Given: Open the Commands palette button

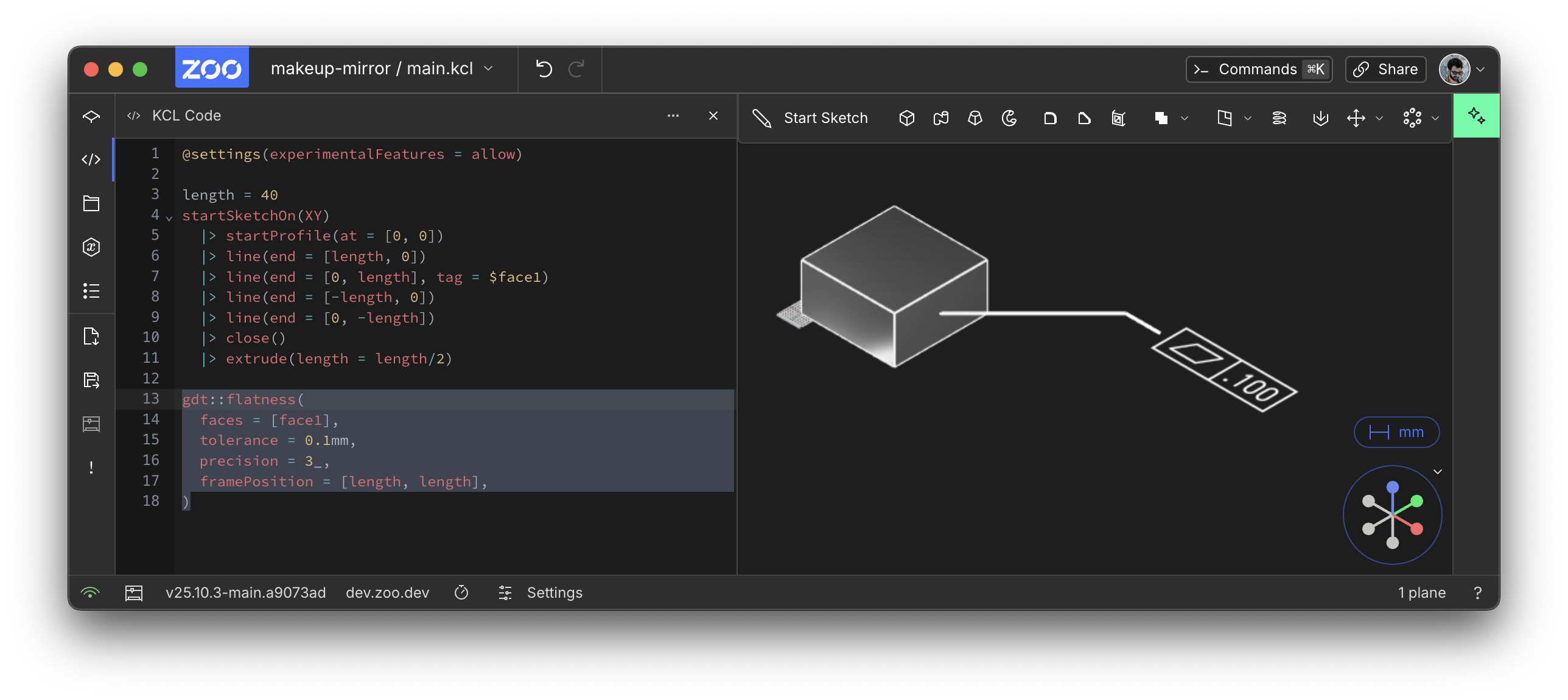Looking at the screenshot, I should 1259,69.
